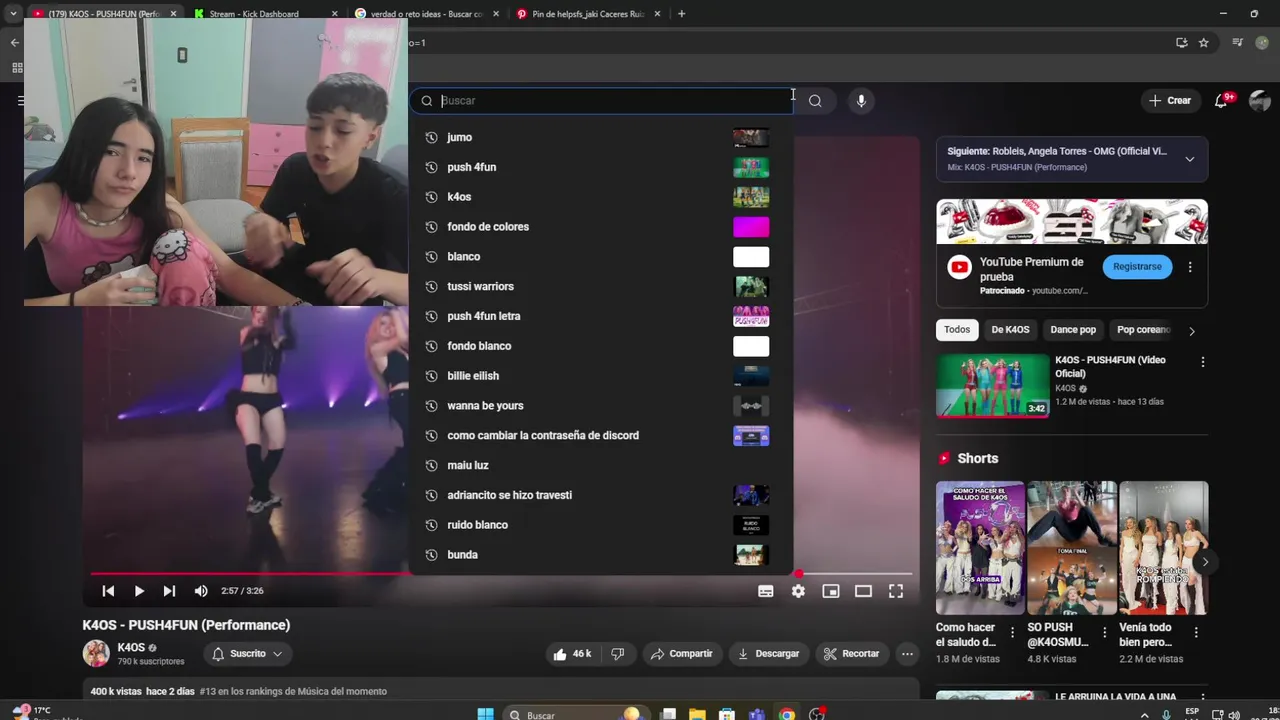
Task: Open options for PUSH4FUN Video Oficial
Action: pos(1203,362)
